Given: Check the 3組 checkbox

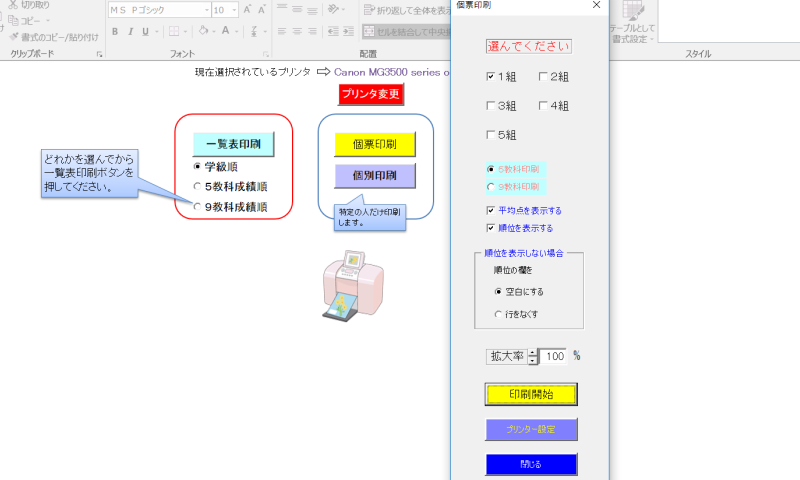Looking at the screenshot, I should (490, 106).
